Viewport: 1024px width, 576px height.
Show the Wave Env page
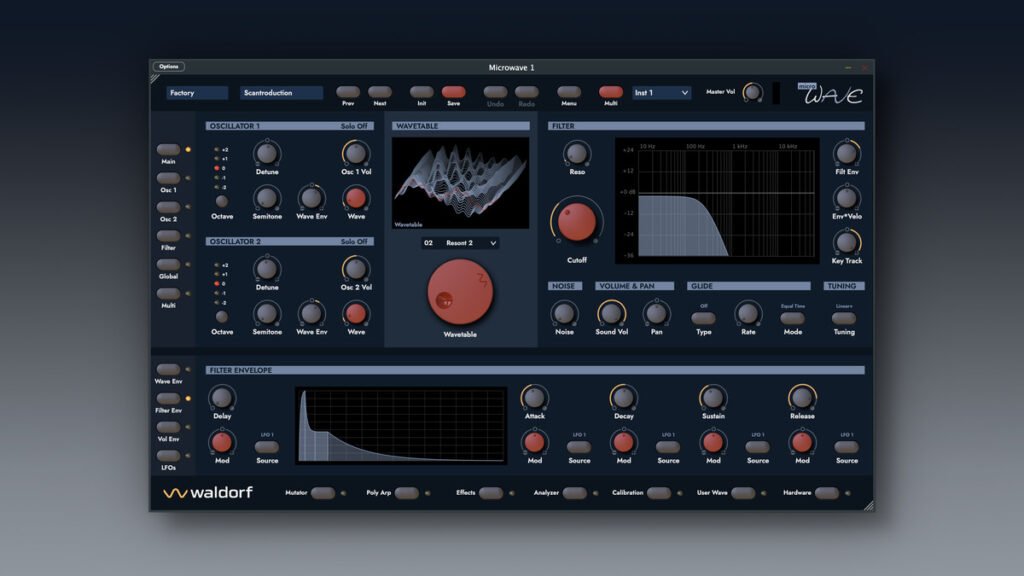pyautogui.click(x=168, y=370)
